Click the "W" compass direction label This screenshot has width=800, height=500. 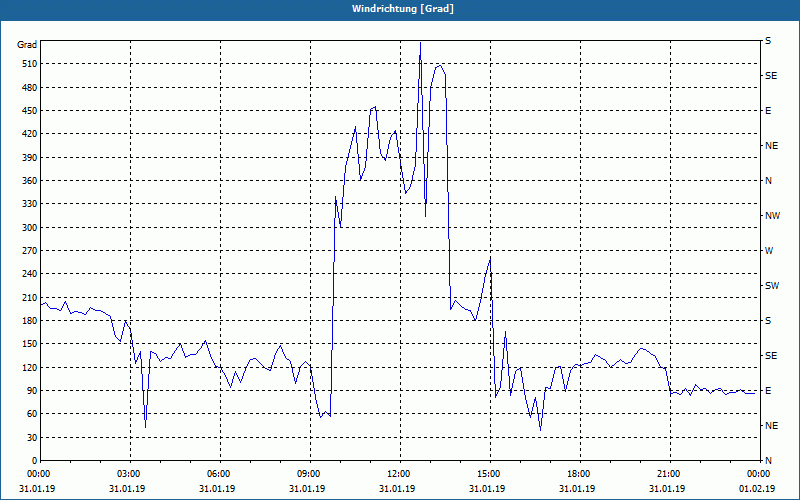tap(769, 251)
